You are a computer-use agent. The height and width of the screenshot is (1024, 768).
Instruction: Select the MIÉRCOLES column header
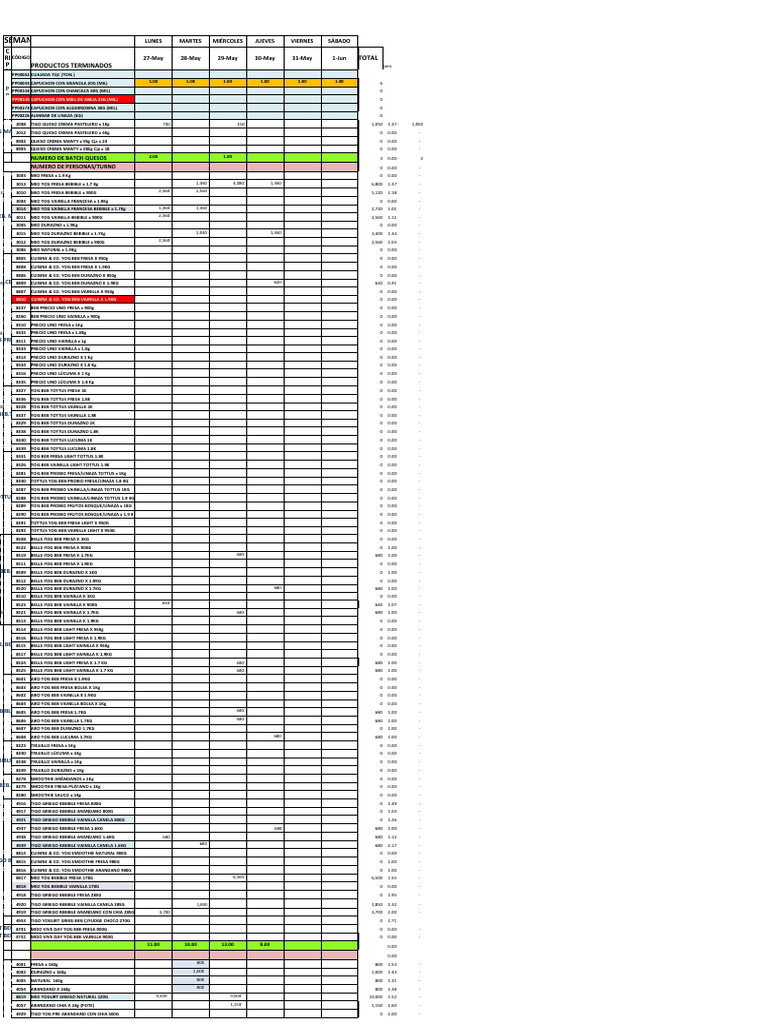point(228,41)
